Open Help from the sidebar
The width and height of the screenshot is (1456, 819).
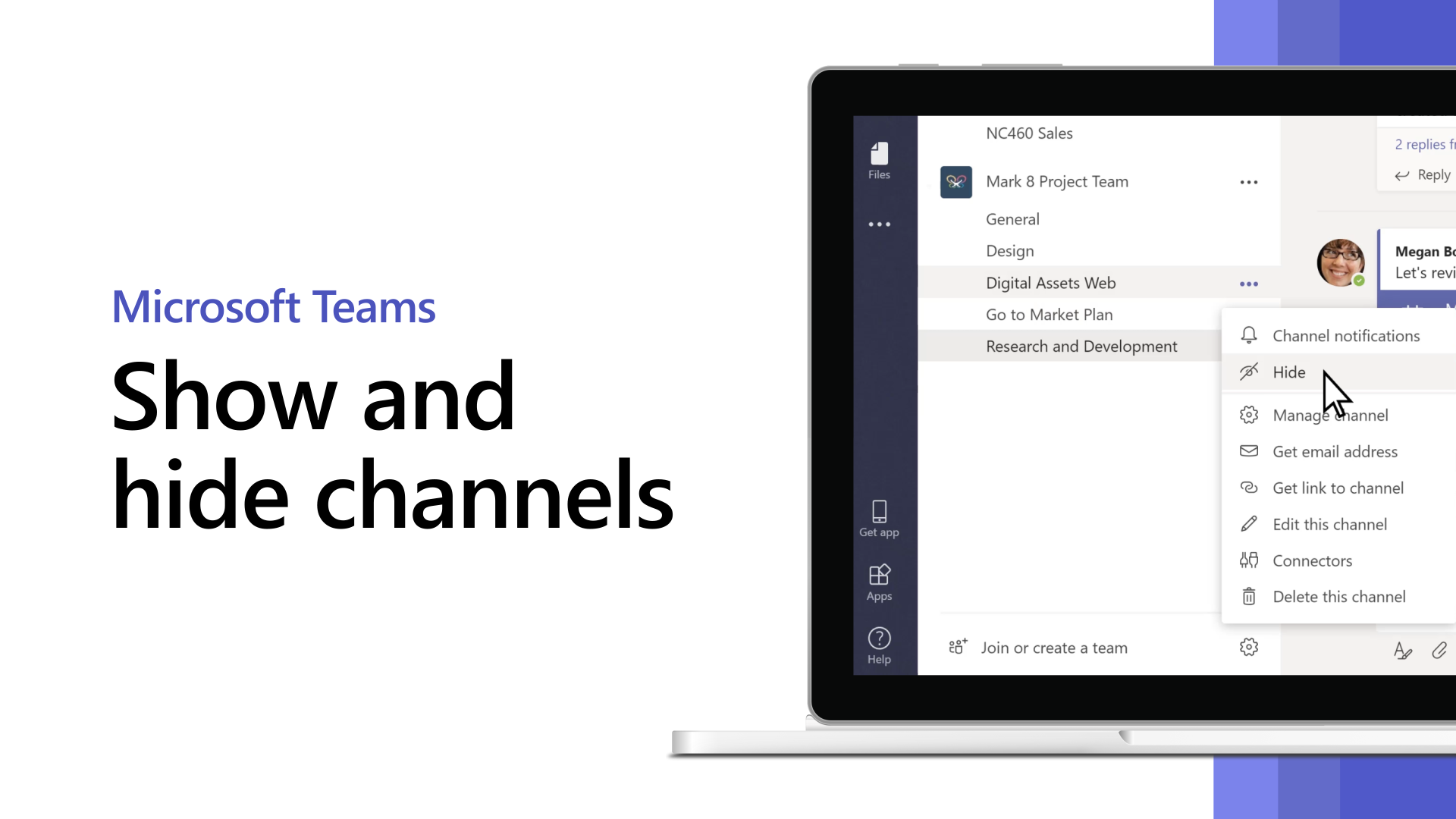point(879,645)
